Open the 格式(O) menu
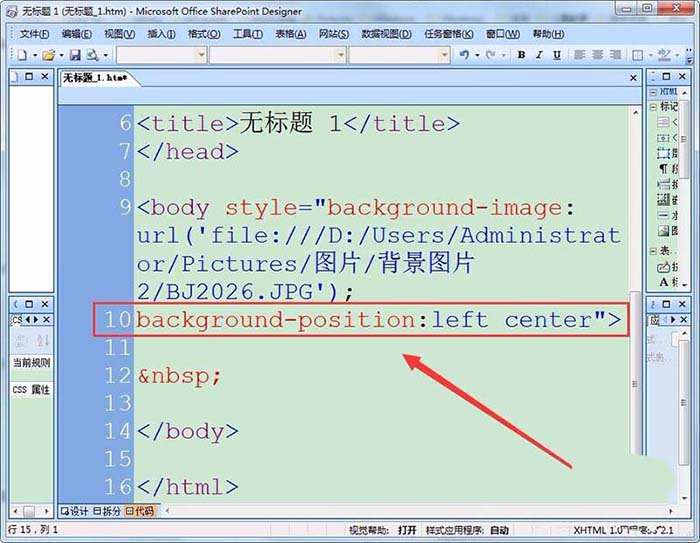Screen dimensions: 700x543 pos(204,33)
